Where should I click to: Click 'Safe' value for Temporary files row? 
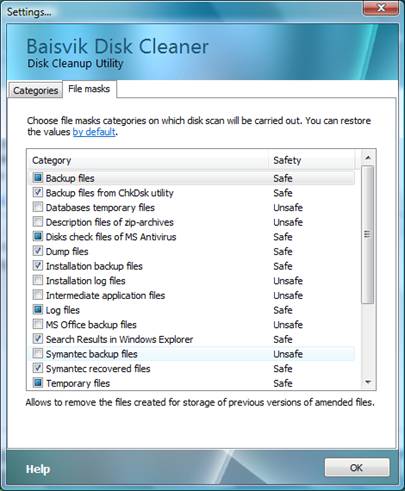(283, 383)
